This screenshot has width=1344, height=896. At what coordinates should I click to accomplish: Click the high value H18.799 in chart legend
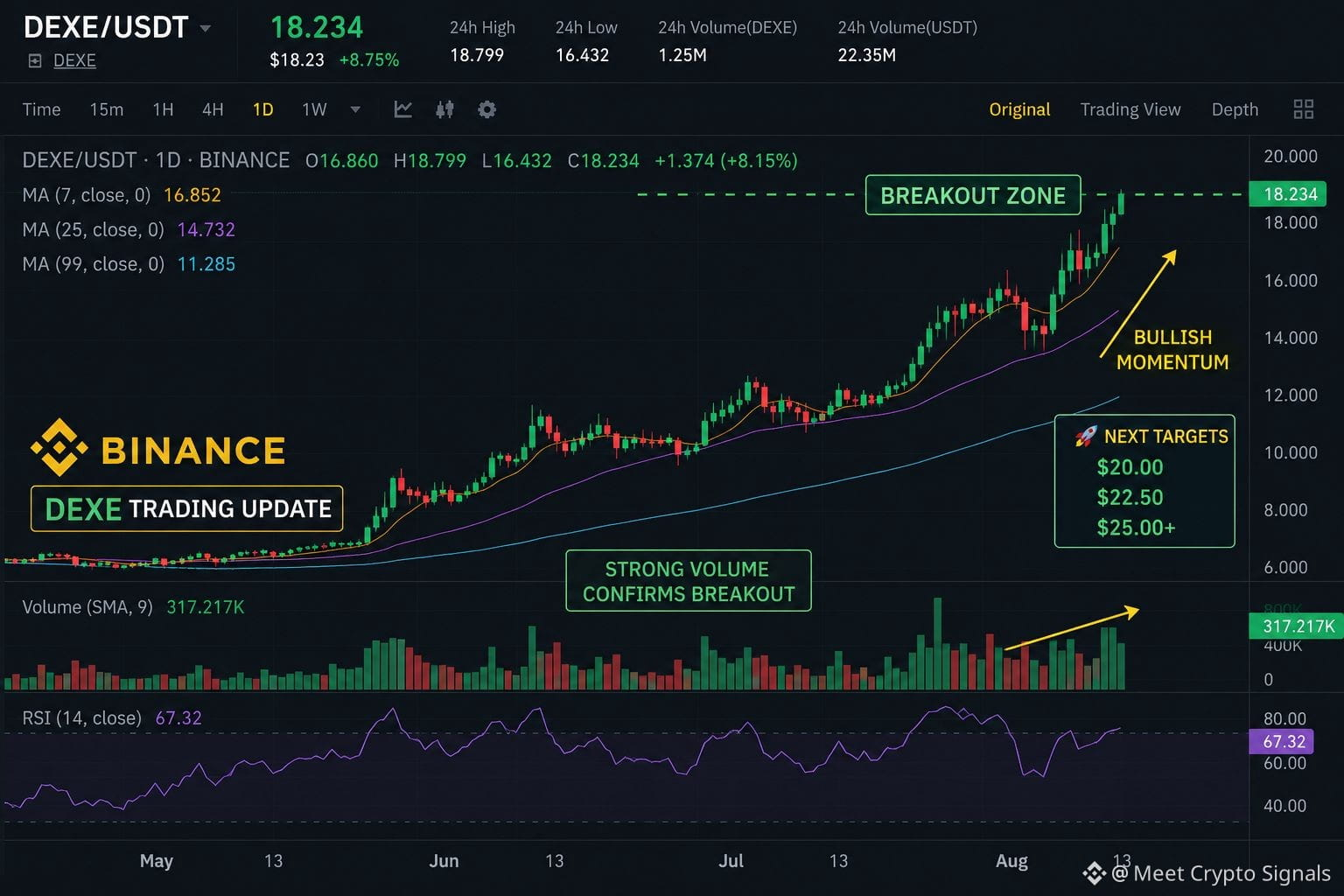tap(430, 161)
